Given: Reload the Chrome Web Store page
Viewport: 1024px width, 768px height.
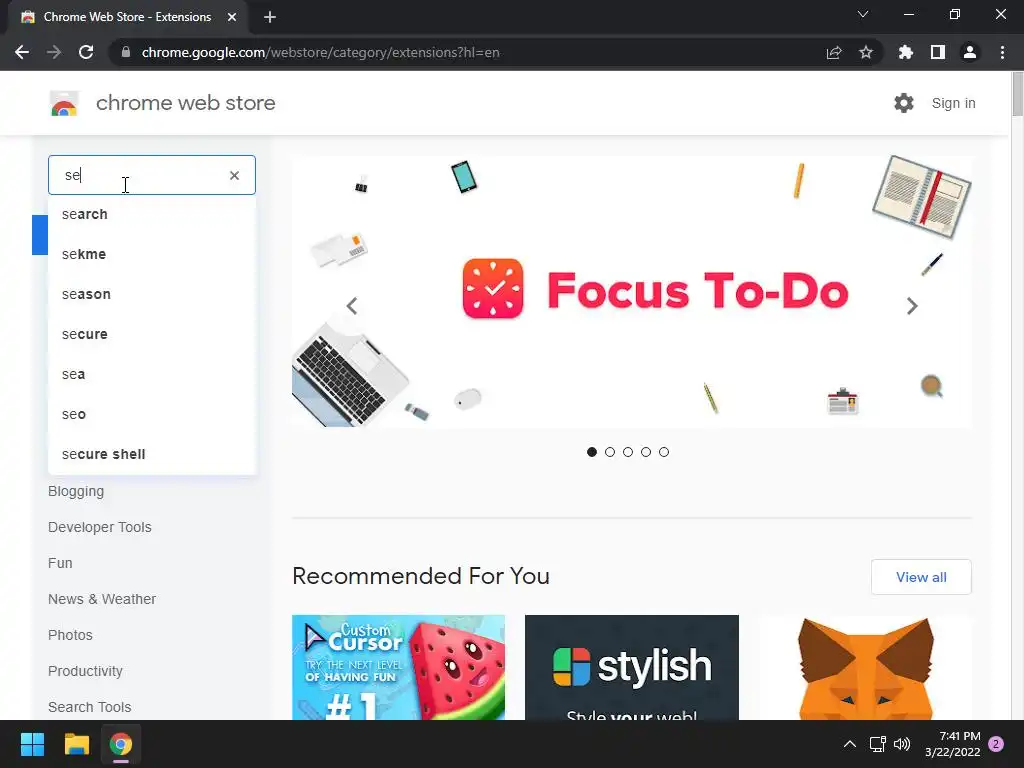Looking at the screenshot, I should (x=86, y=52).
